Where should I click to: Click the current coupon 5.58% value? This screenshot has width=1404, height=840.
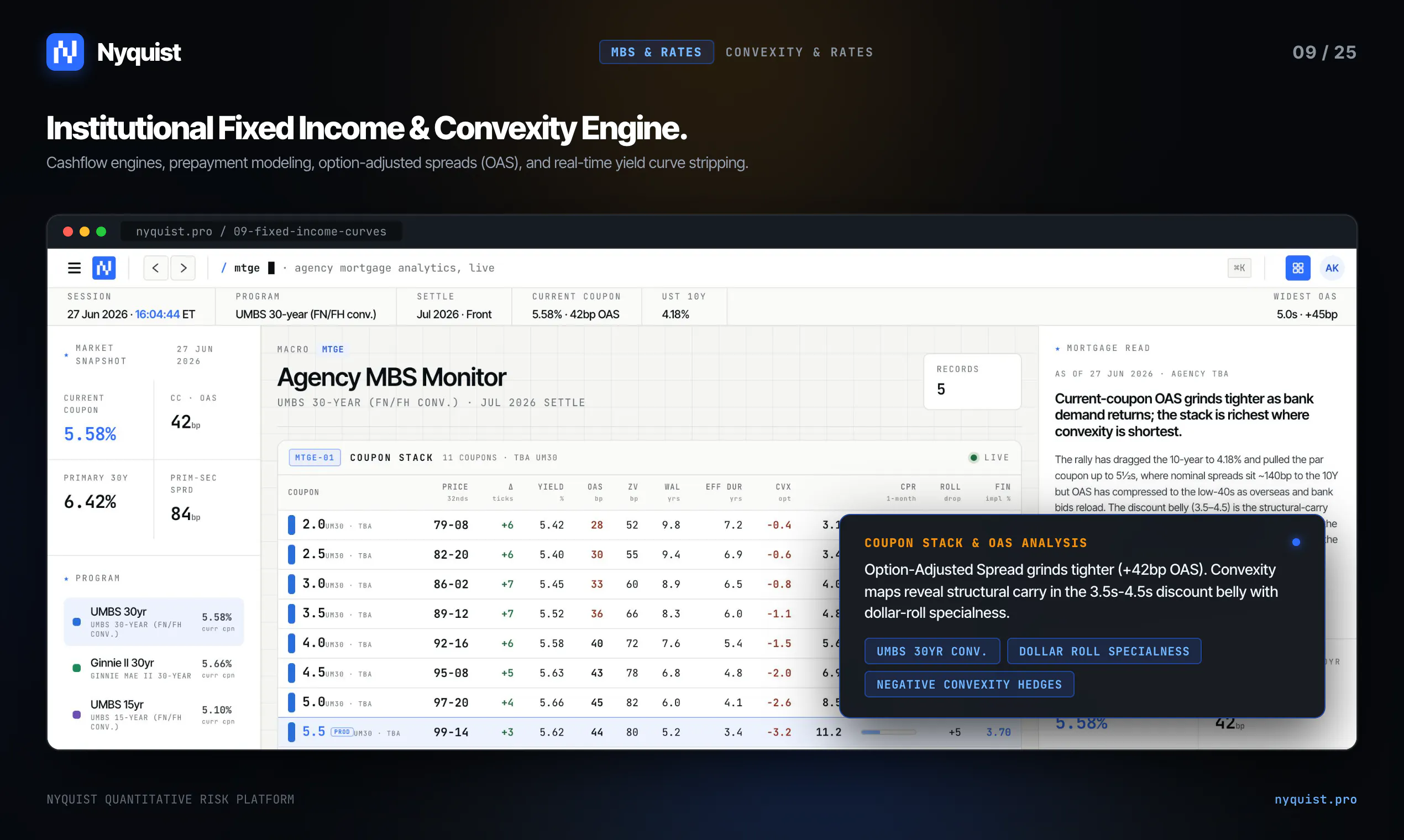(90, 434)
